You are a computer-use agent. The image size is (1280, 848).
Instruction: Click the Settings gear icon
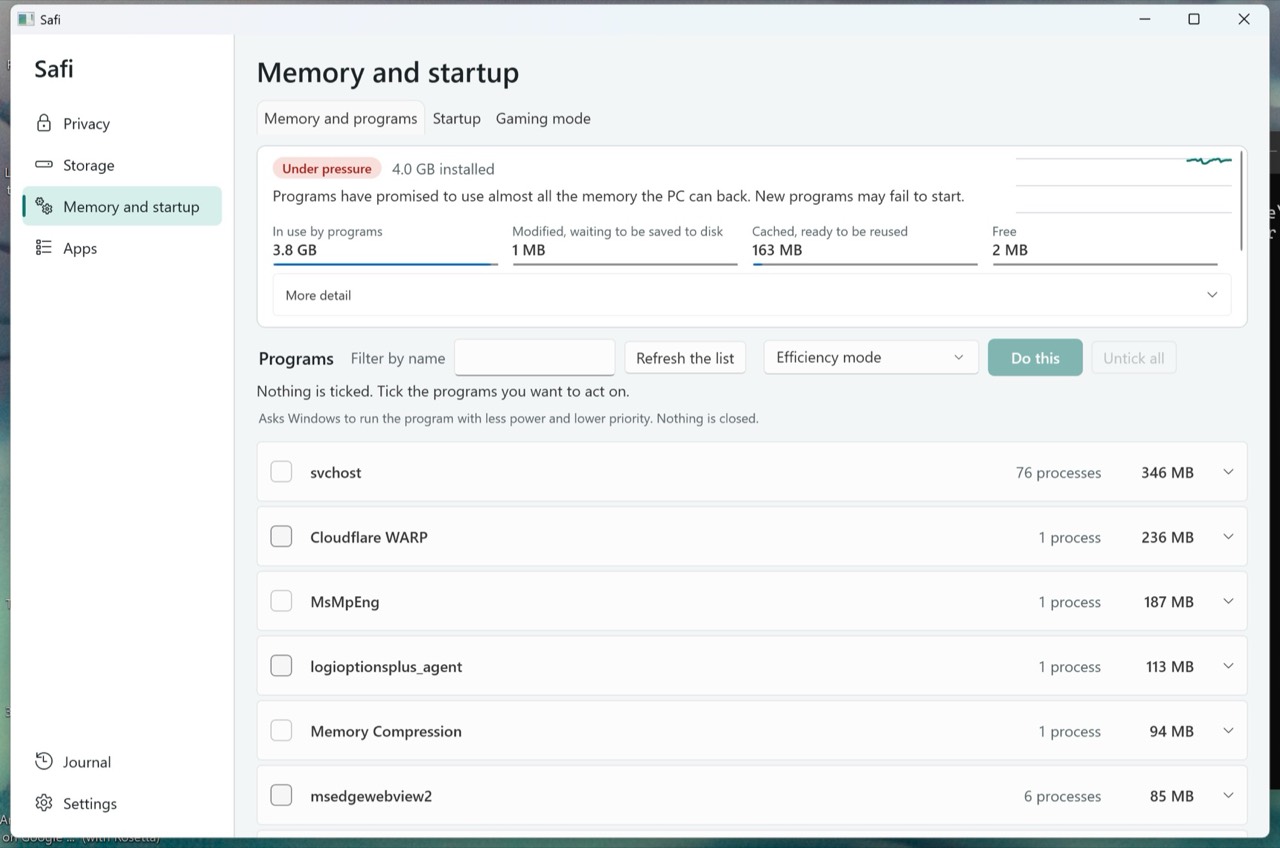(x=43, y=803)
